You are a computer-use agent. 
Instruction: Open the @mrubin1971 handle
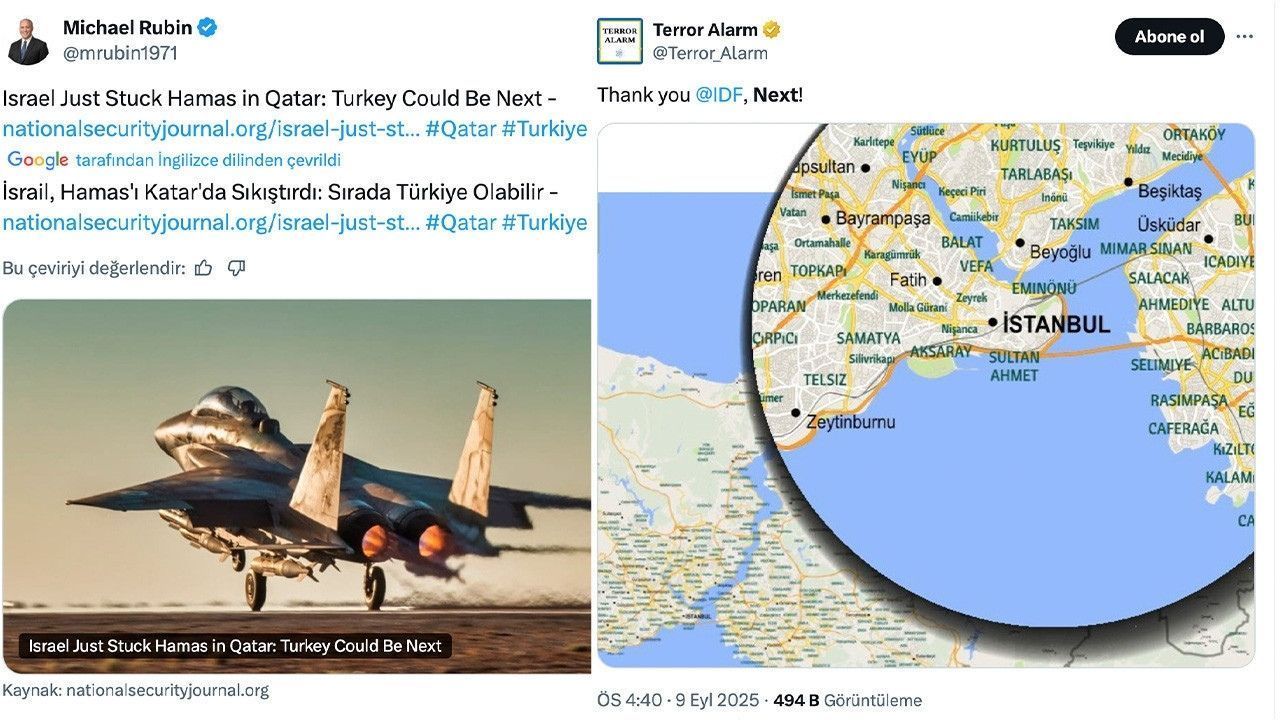point(120,54)
